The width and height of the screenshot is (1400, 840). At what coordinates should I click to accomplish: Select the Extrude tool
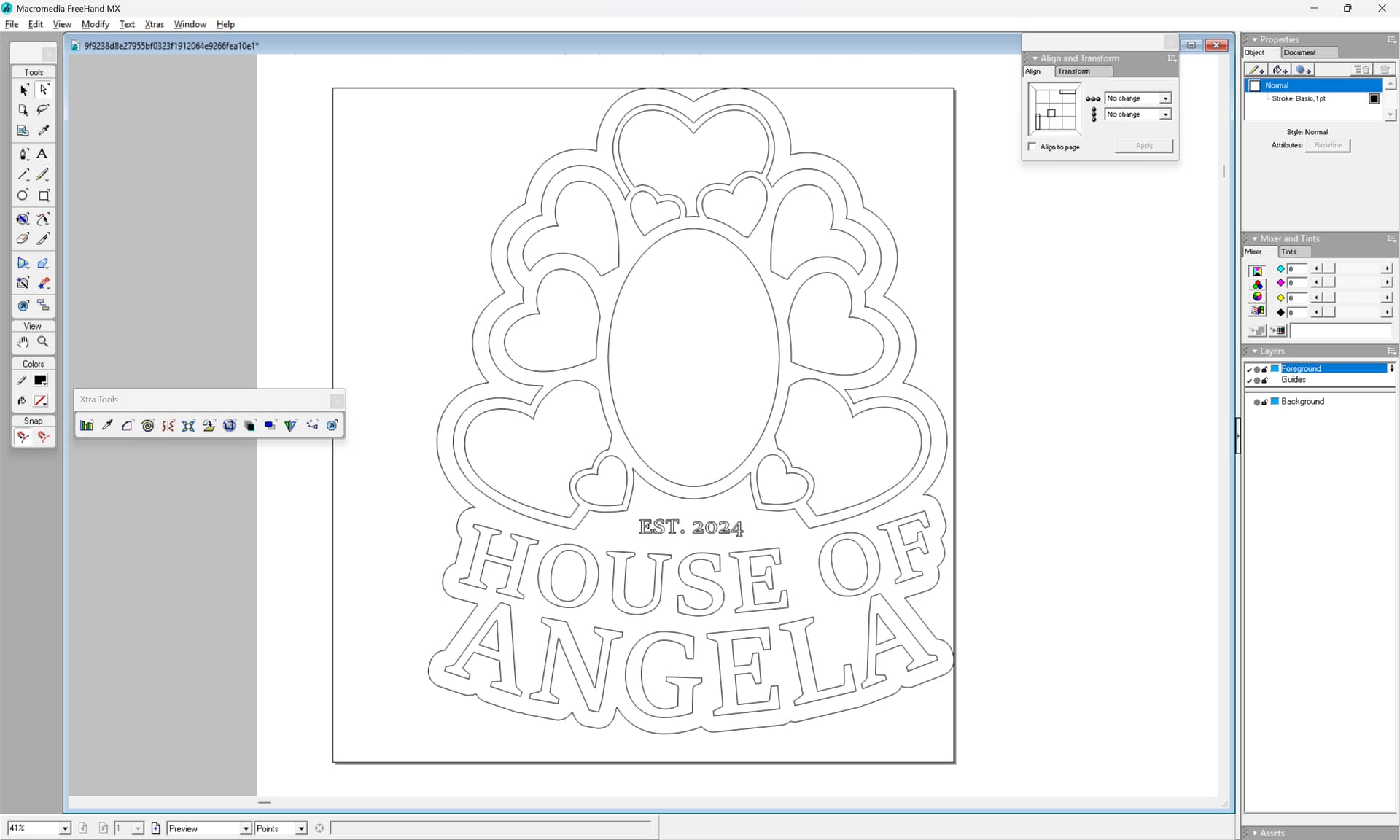(44, 263)
